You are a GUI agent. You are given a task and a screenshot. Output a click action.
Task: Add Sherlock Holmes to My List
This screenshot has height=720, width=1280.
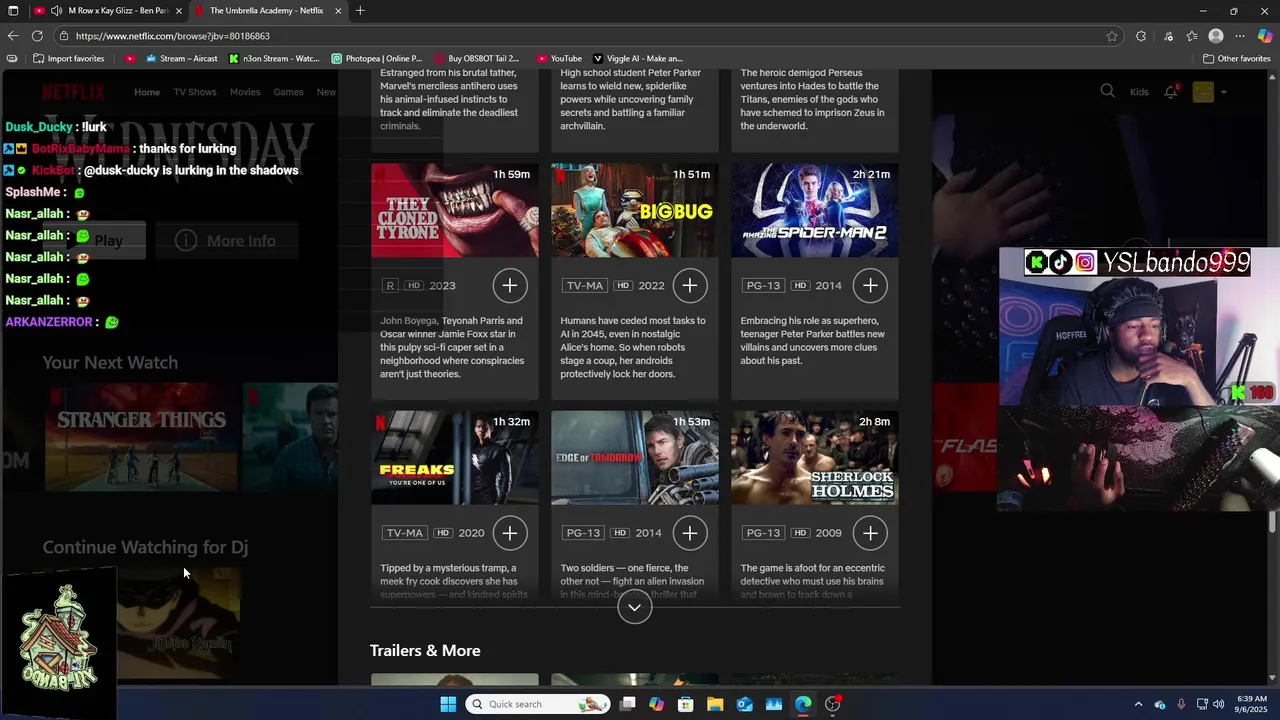tap(870, 533)
